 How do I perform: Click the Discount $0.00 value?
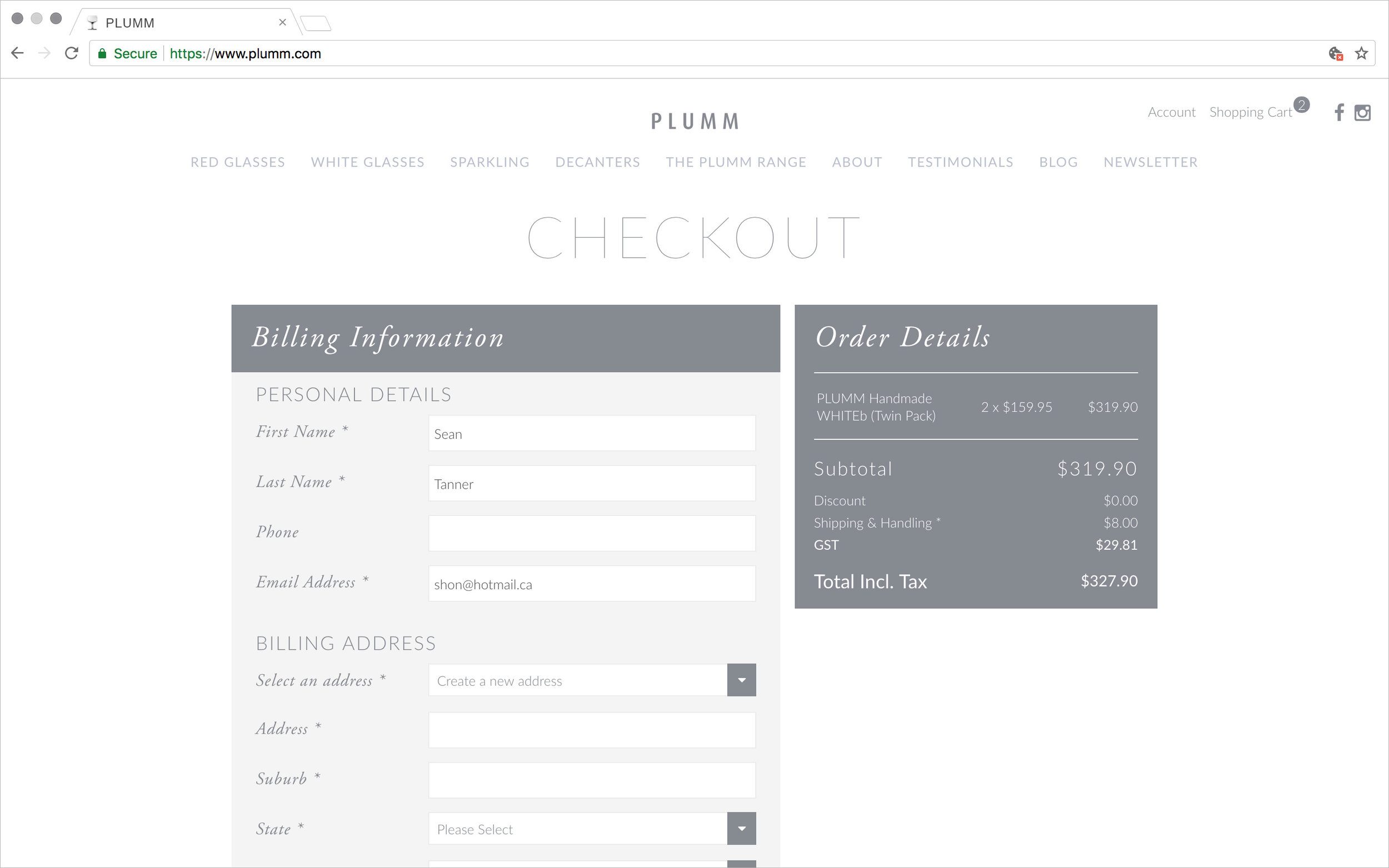tap(1120, 500)
